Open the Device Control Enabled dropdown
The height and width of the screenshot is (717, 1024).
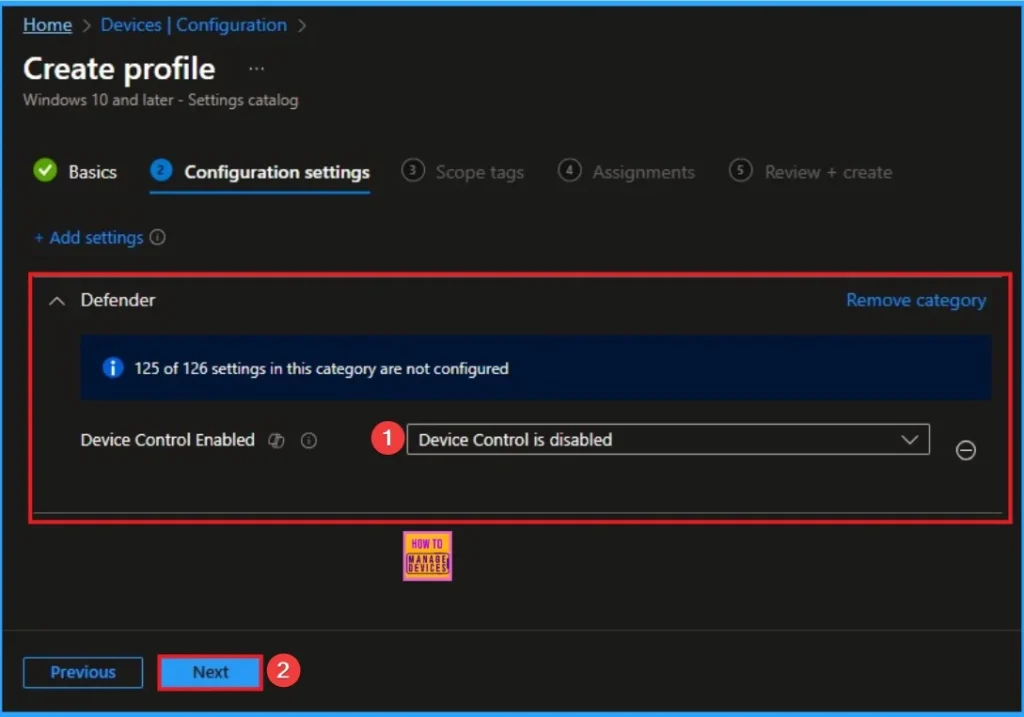(x=668, y=439)
